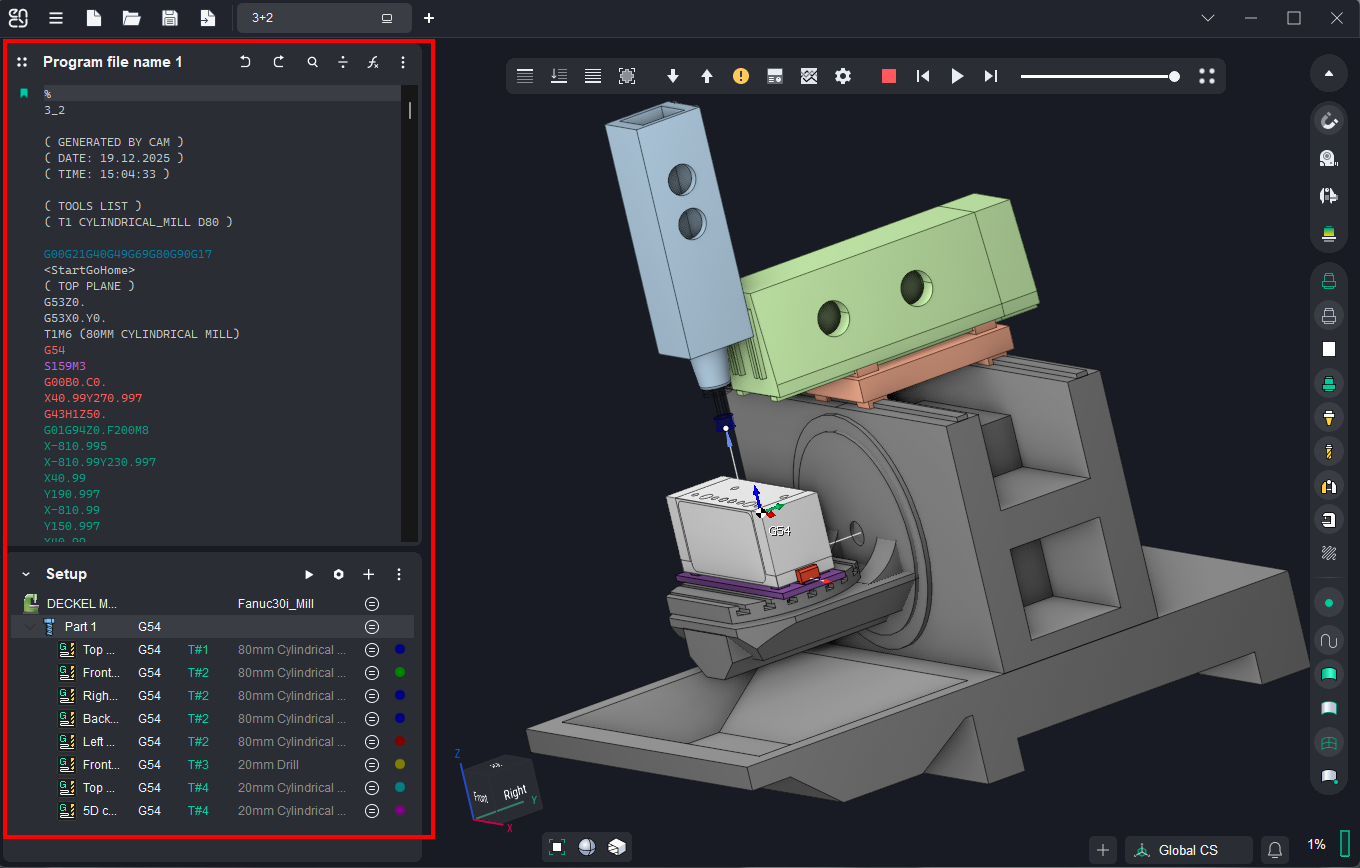Open the fx function icon in Program panel
Screen dimensions: 1360x868
pyautogui.click(x=372, y=62)
